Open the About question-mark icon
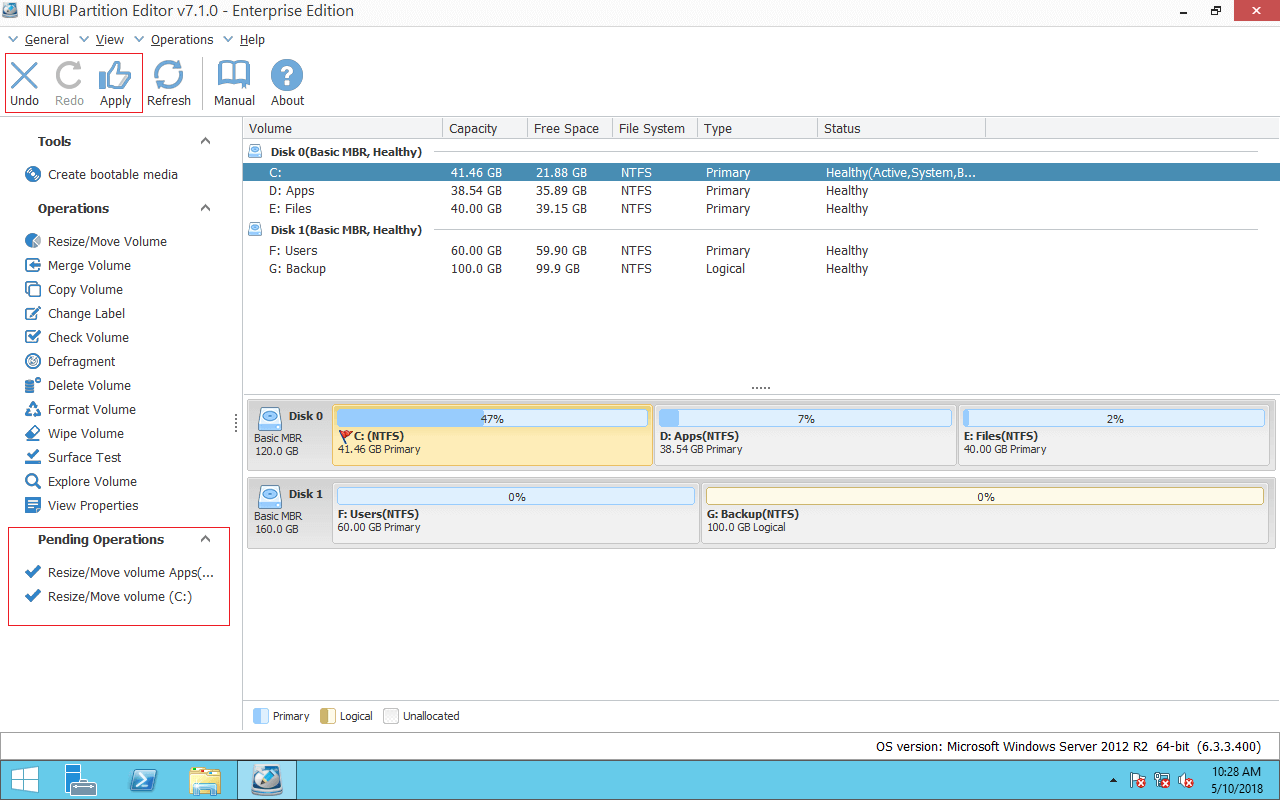This screenshot has width=1280, height=800. point(287,76)
